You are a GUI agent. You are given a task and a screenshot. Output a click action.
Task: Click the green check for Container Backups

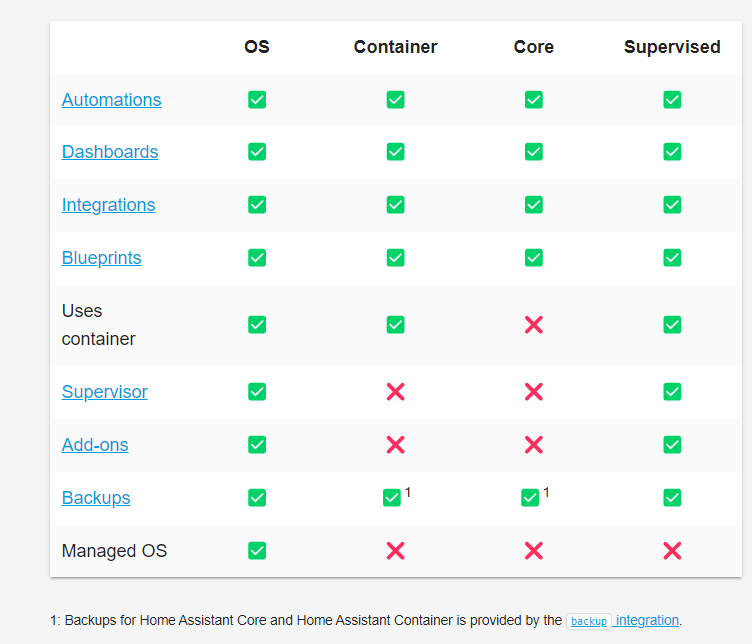pyautogui.click(x=392, y=498)
